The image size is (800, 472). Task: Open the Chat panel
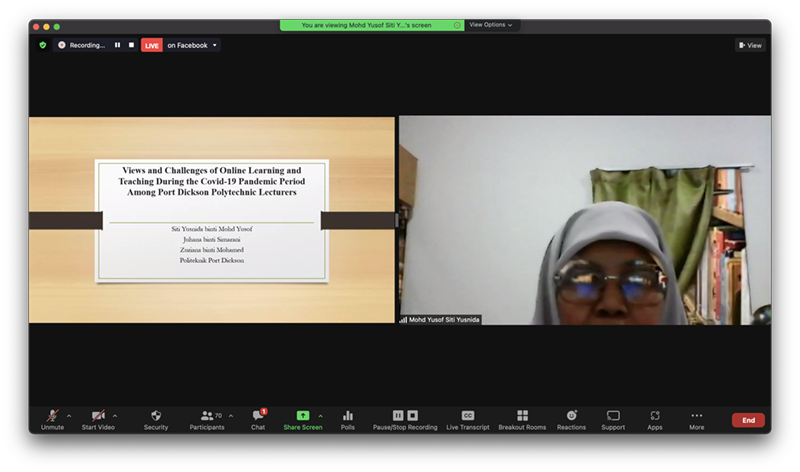[258, 415]
